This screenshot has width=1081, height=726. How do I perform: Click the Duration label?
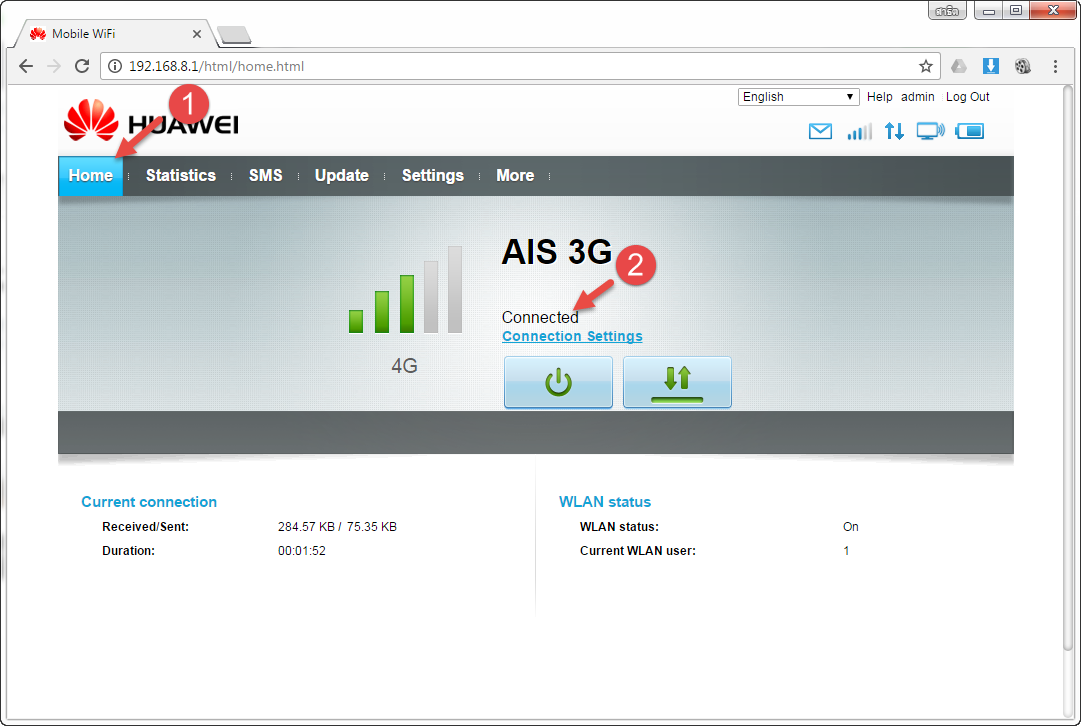point(128,551)
